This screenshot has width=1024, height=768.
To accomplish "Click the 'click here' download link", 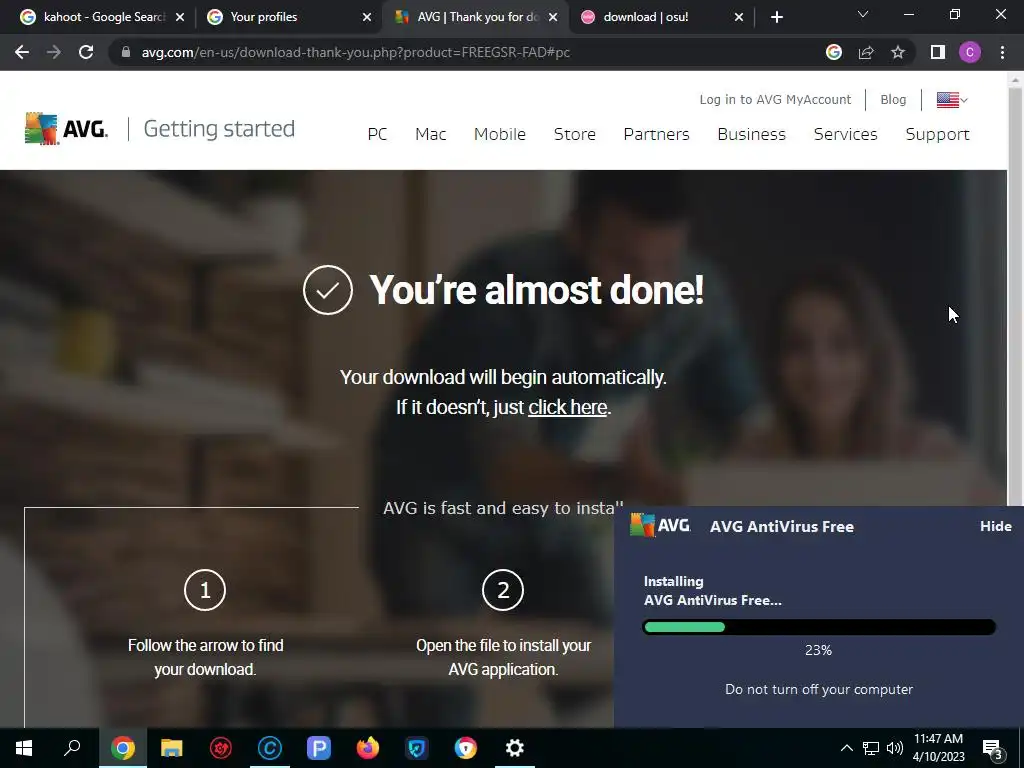I will pyautogui.click(x=568, y=407).
